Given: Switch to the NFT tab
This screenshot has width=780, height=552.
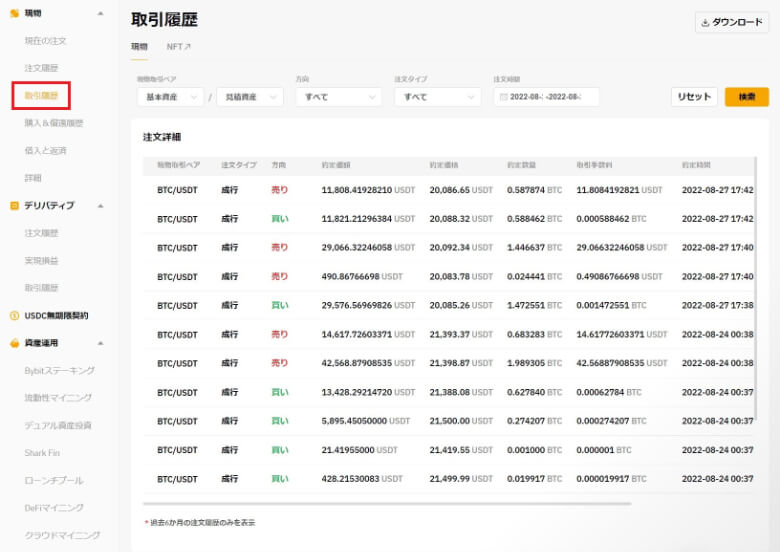Looking at the screenshot, I should pyautogui.click(x=178, y=46).
